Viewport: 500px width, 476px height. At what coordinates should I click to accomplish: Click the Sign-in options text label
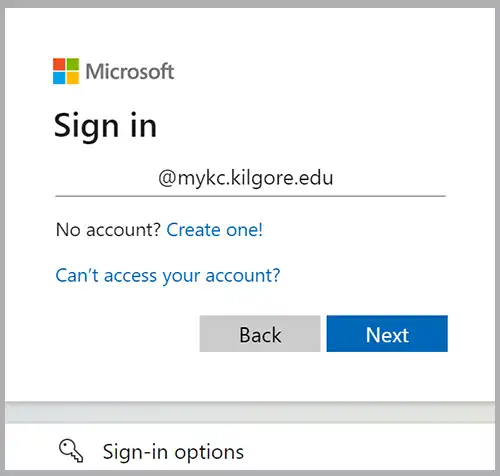pyautogui.click(x=173, y=452)
